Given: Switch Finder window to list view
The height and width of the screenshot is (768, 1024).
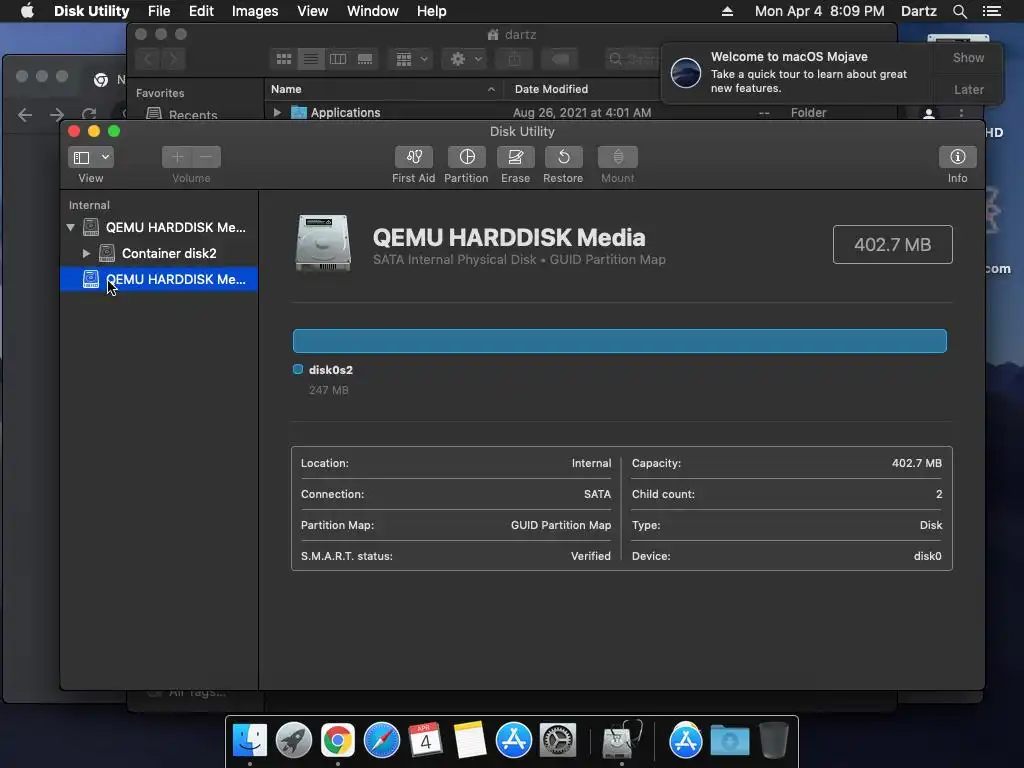Looking at the screenshot, I should [x=311, y=59].
